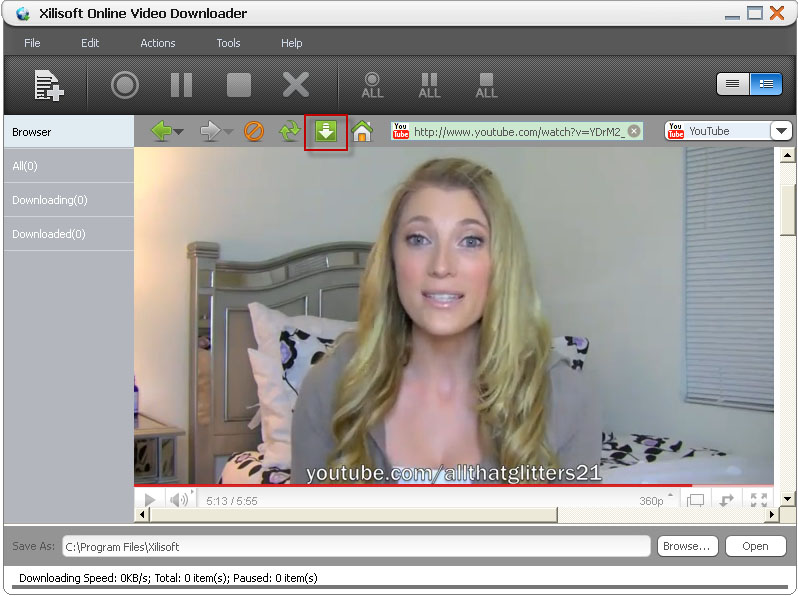
Task: Select the All(0) sidebar category
Action: coord(69,166)
